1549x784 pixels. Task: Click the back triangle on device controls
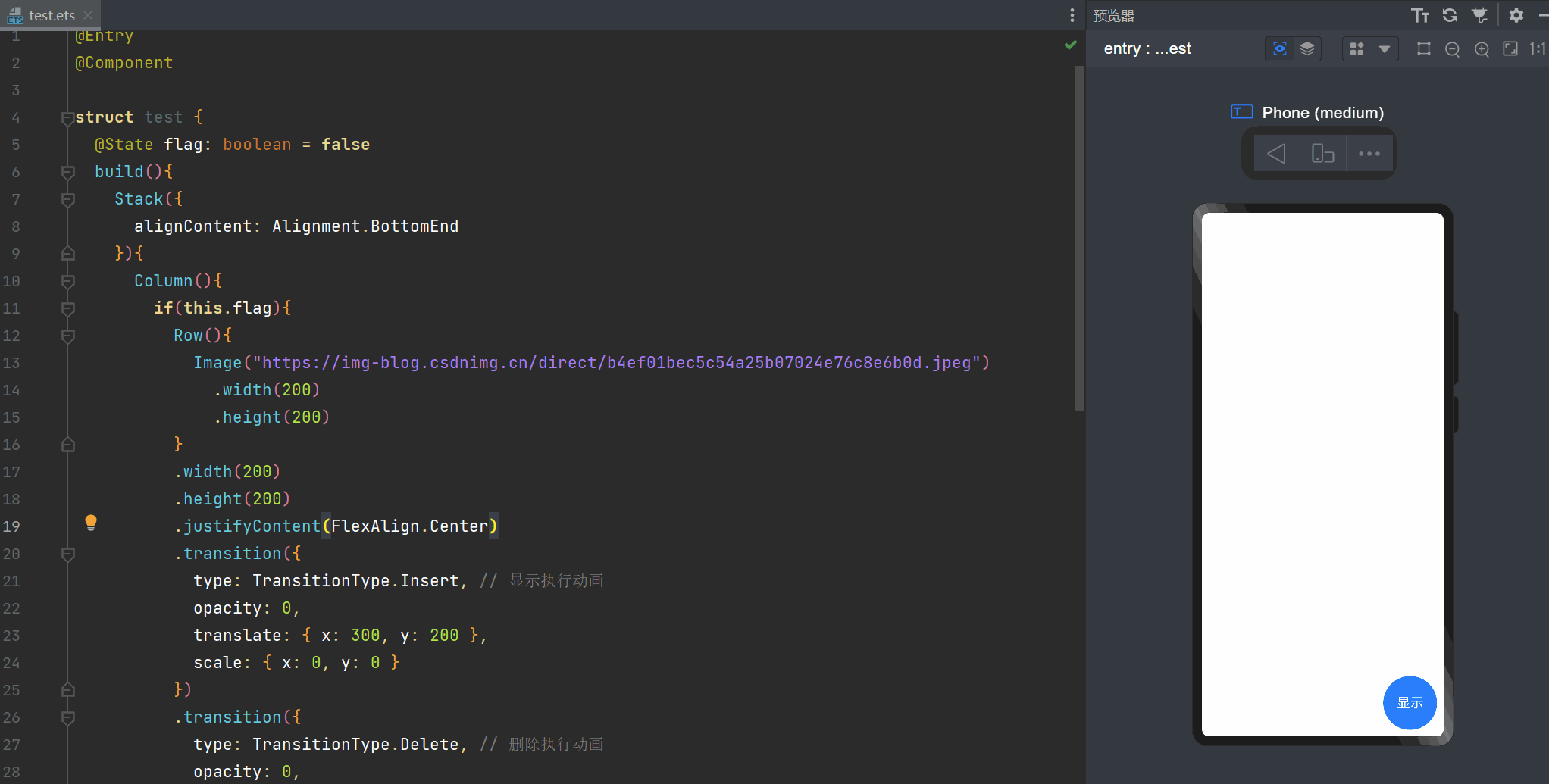pos(1277,154)
